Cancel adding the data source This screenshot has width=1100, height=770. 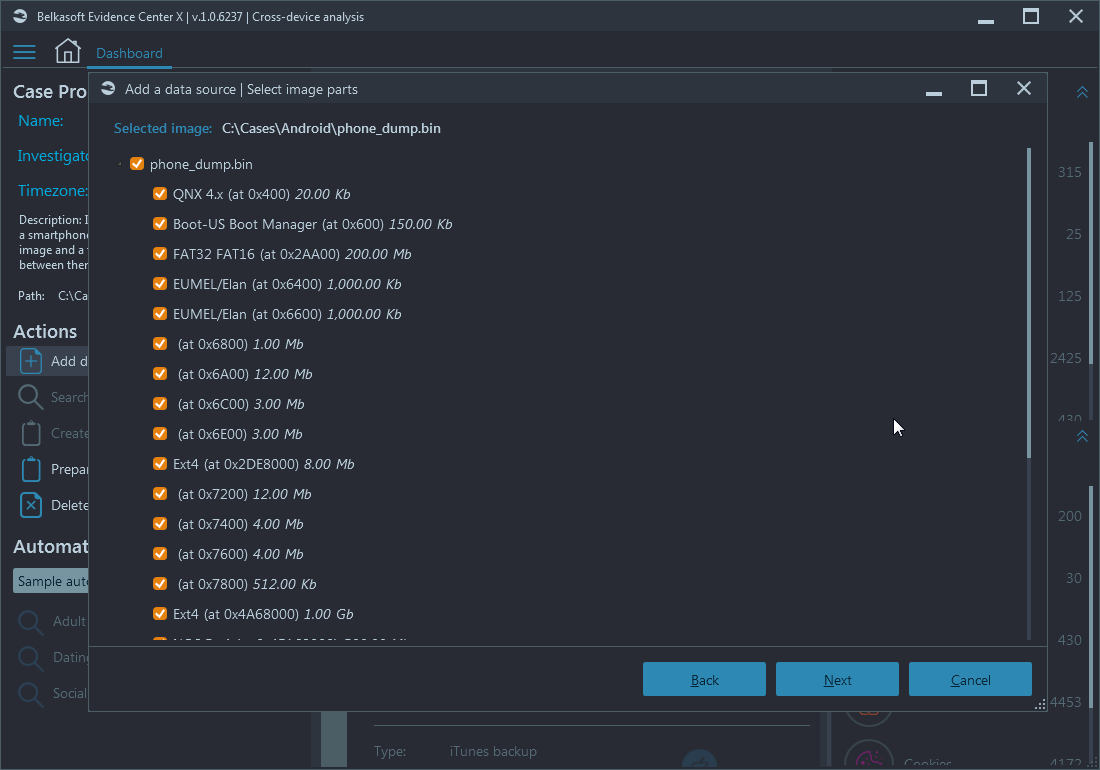[970, 680]
